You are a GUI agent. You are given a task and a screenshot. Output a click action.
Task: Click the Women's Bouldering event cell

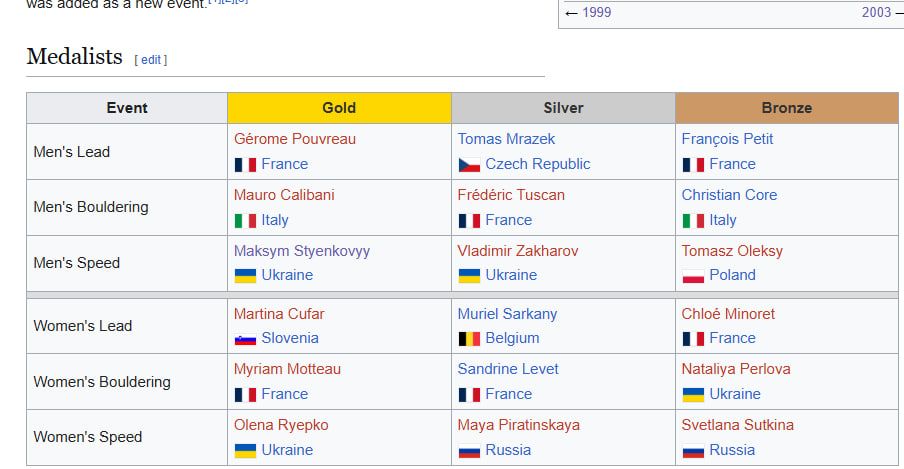click(102, 382)
